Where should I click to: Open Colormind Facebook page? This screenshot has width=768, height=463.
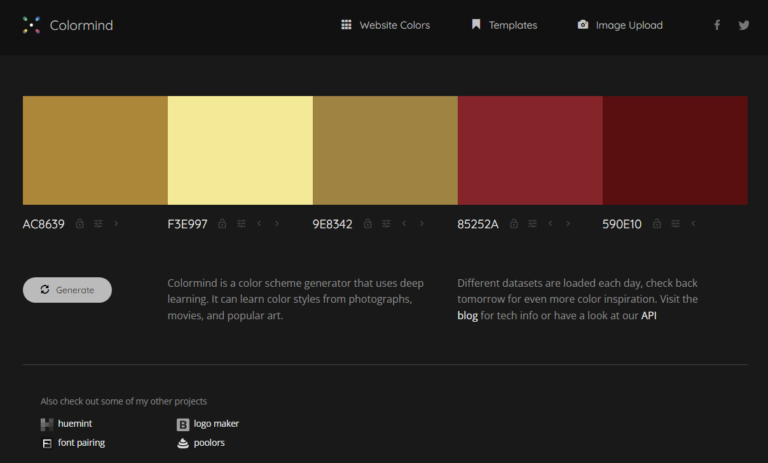[x=716, y=25]
